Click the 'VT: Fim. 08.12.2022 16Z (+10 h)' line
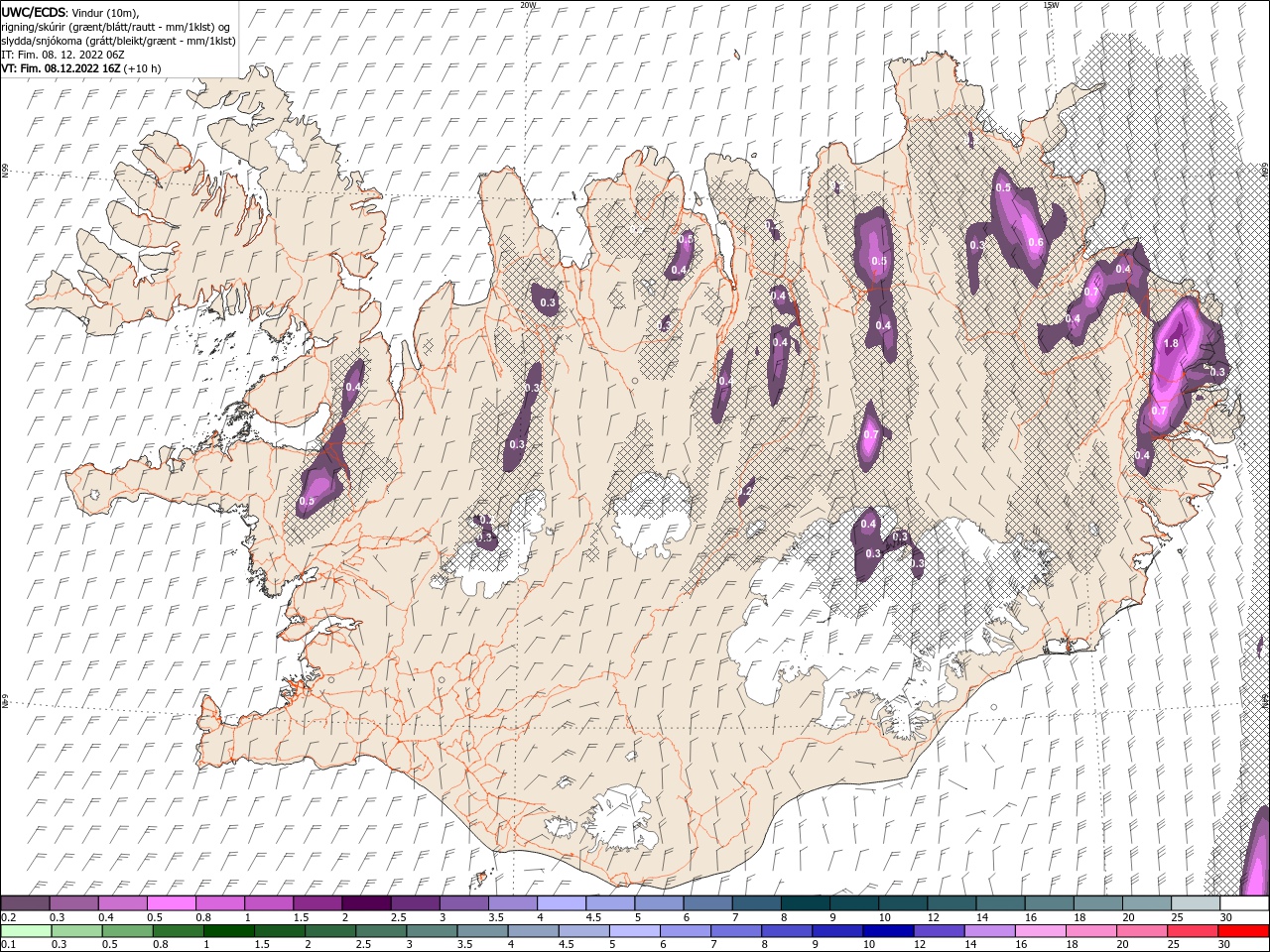Image resolution: width=1270 pixels, height=952 pixels. (x=81, y=68)
